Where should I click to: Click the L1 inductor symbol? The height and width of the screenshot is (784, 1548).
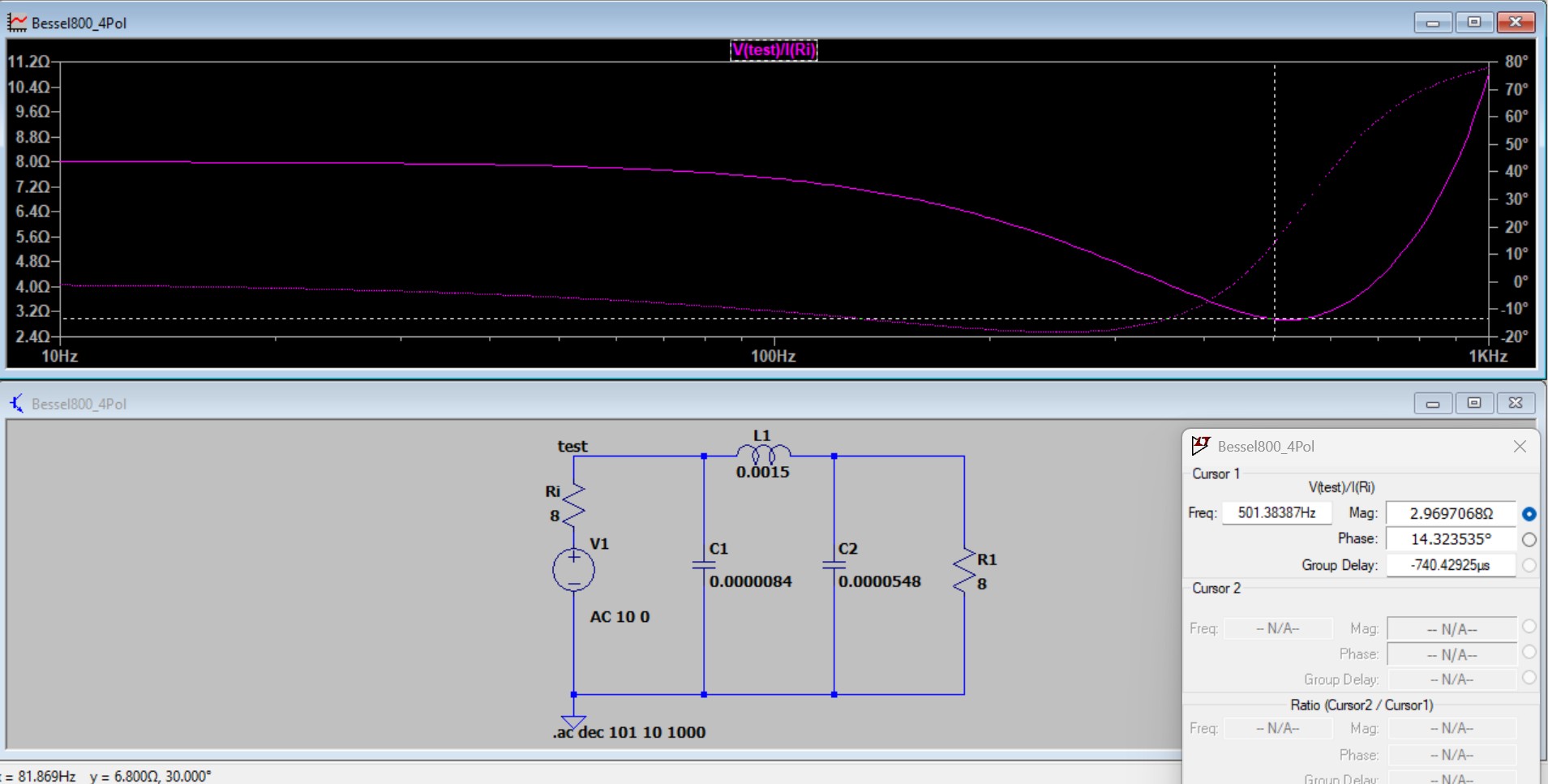762,454
